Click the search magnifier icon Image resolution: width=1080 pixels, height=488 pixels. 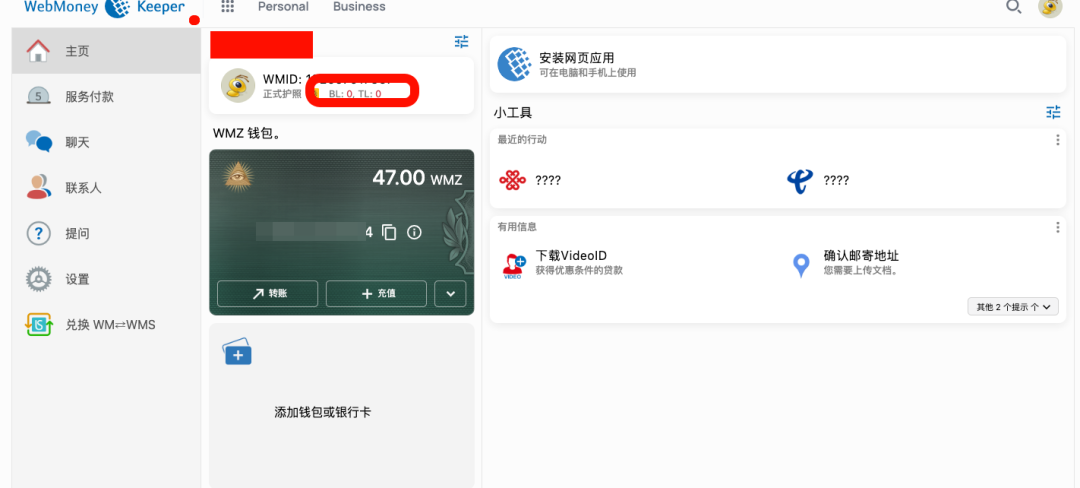point(1013,7)
